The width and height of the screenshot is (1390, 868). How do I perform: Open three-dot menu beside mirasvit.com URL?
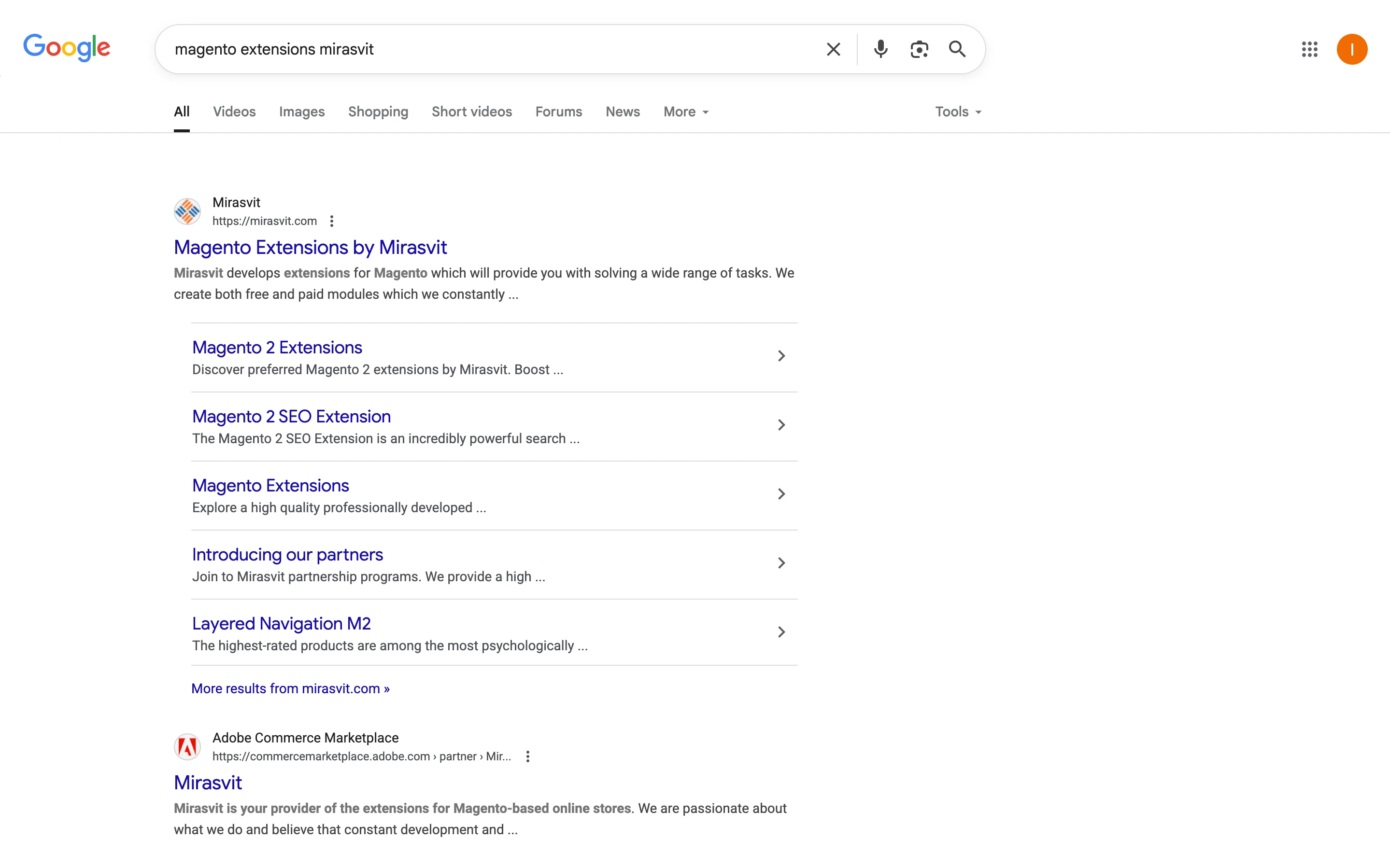click(331, 221)
